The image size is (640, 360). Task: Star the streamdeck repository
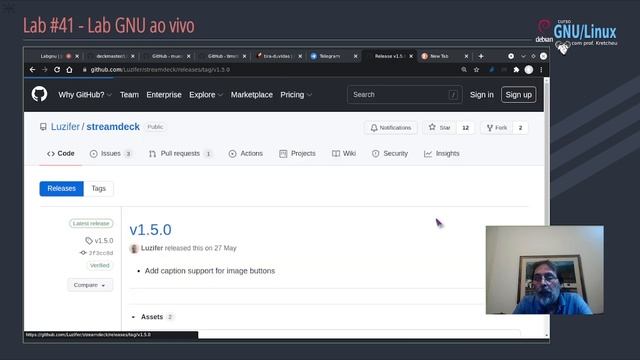[x=440, y=128]
